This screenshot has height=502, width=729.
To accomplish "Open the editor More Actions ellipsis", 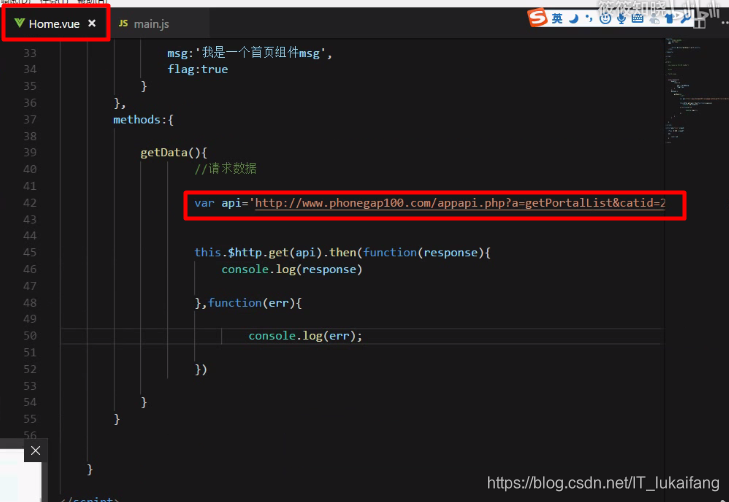I will click(724, 22).
